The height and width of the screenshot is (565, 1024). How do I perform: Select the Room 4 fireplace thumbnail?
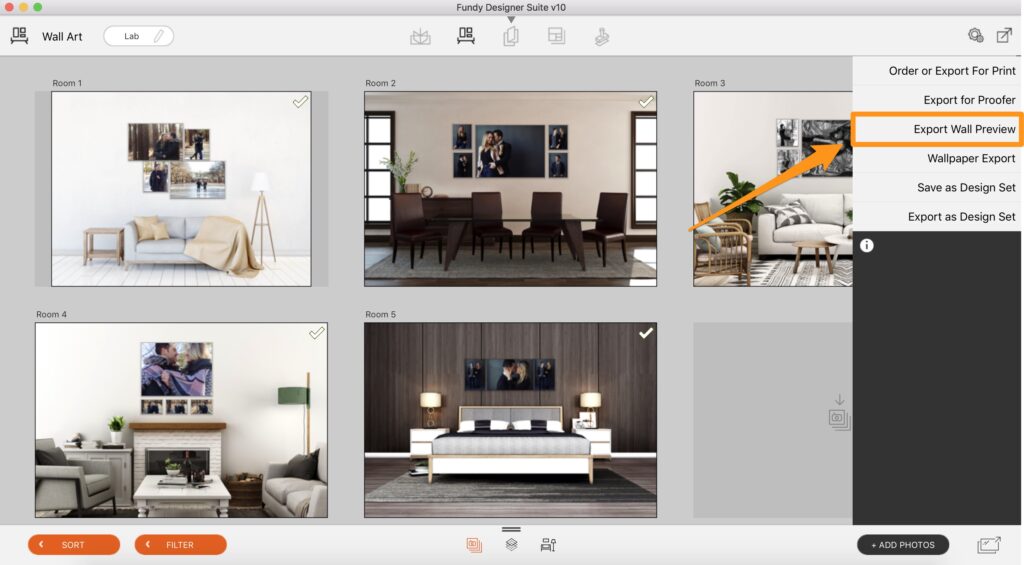pyautogui.click(x=182, y=420)
